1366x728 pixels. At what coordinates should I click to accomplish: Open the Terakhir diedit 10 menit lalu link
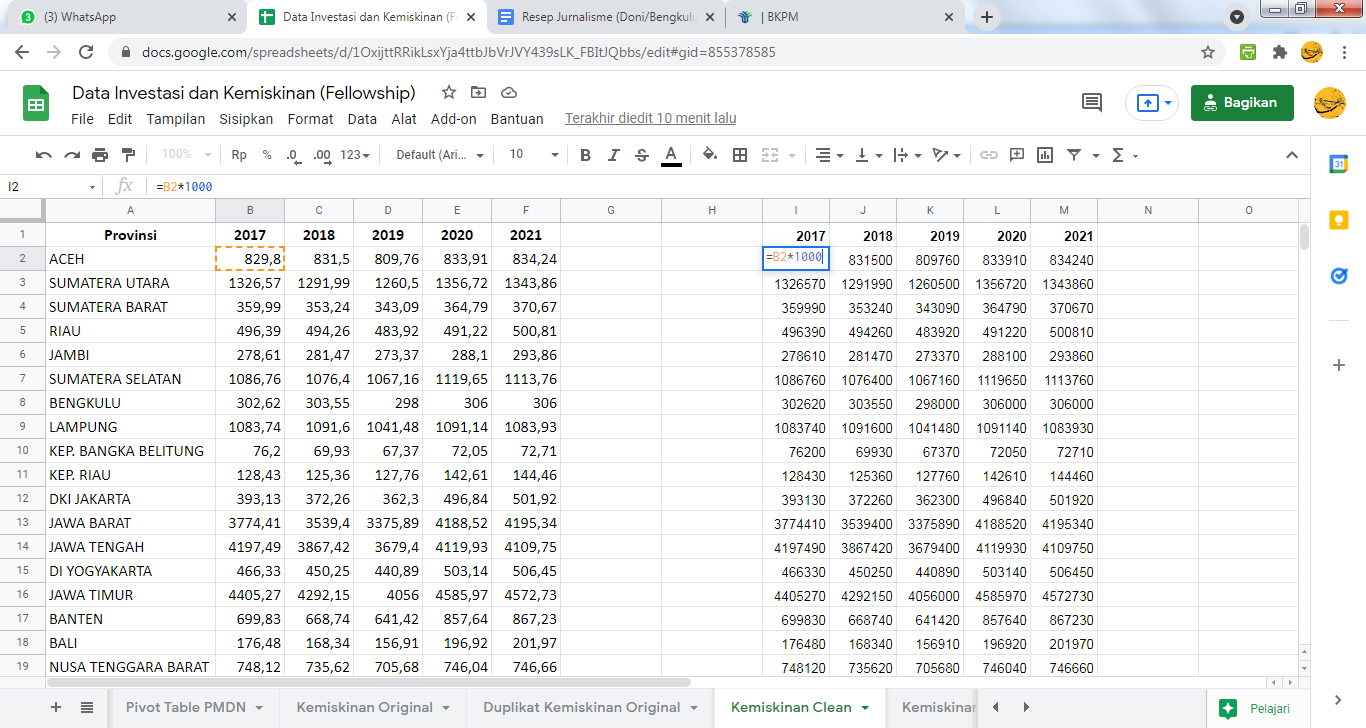click(650, 118)
